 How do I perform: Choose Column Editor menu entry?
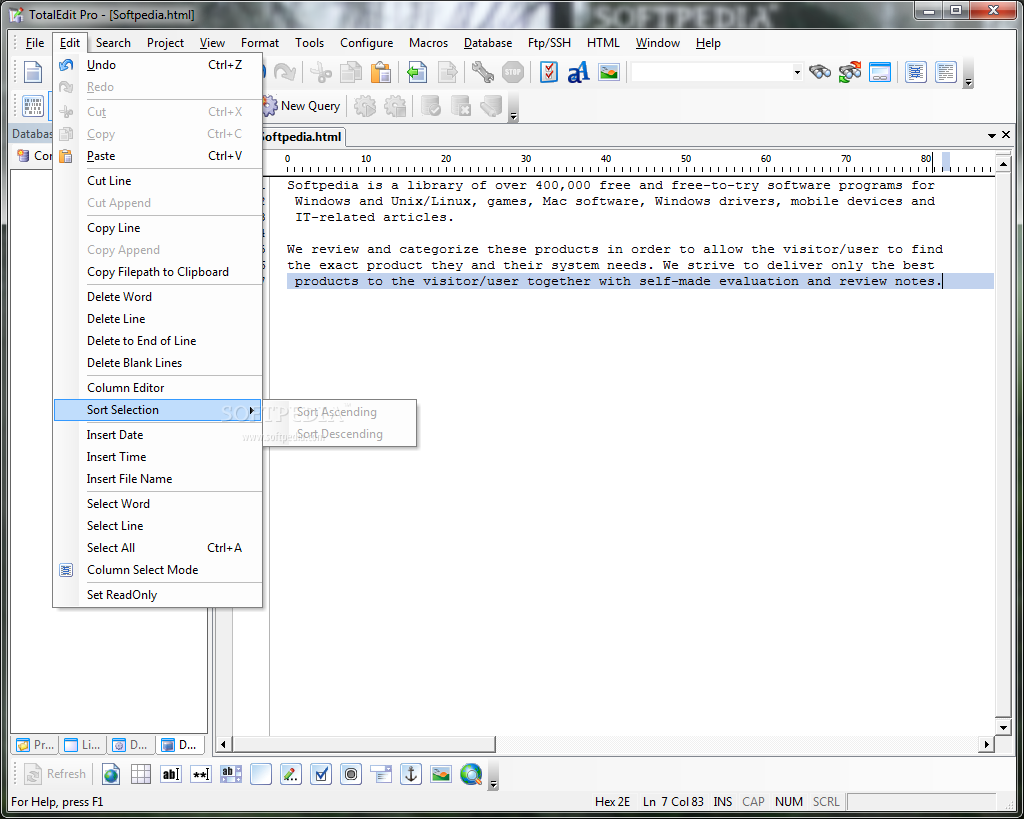(x=157, y=387)
